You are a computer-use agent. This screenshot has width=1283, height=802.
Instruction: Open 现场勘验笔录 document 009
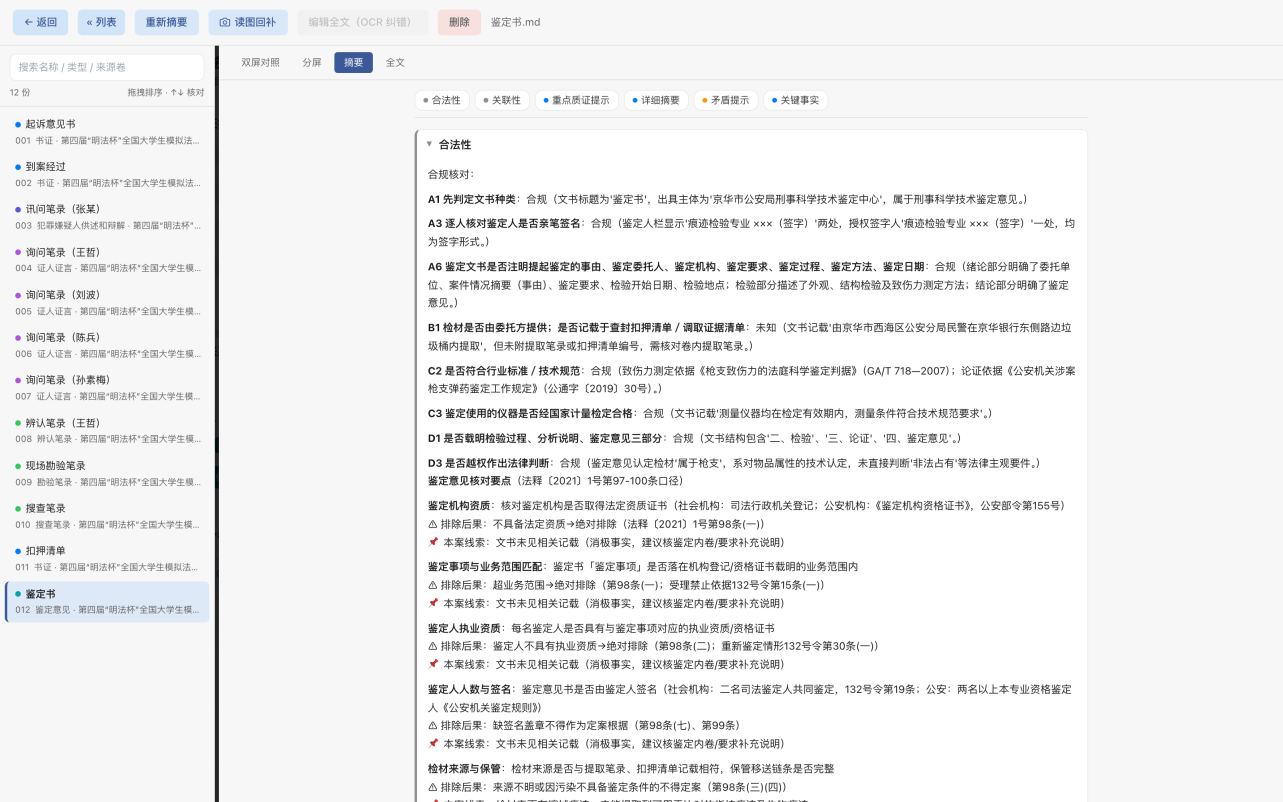tap(107, 473)
